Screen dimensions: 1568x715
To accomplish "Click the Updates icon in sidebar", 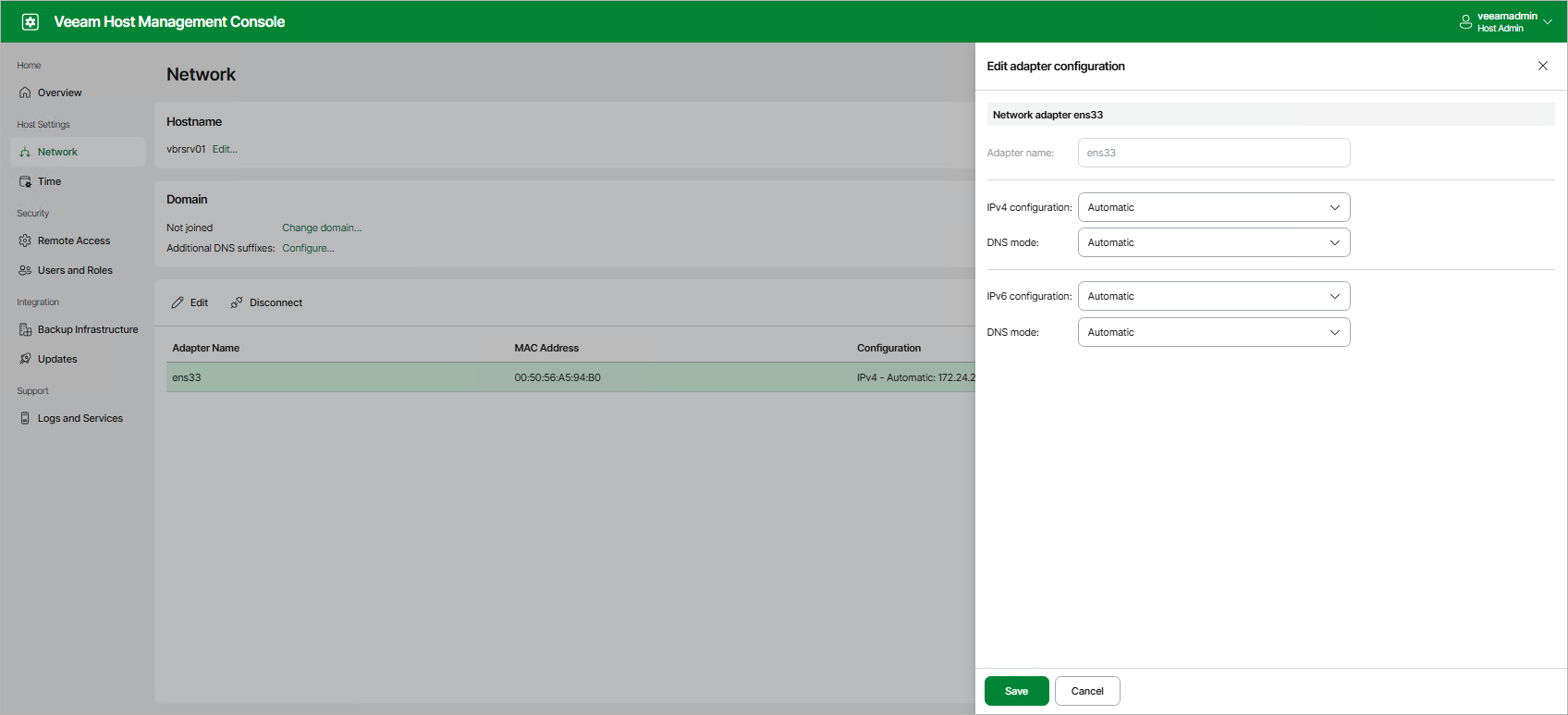I will point(25,359).
